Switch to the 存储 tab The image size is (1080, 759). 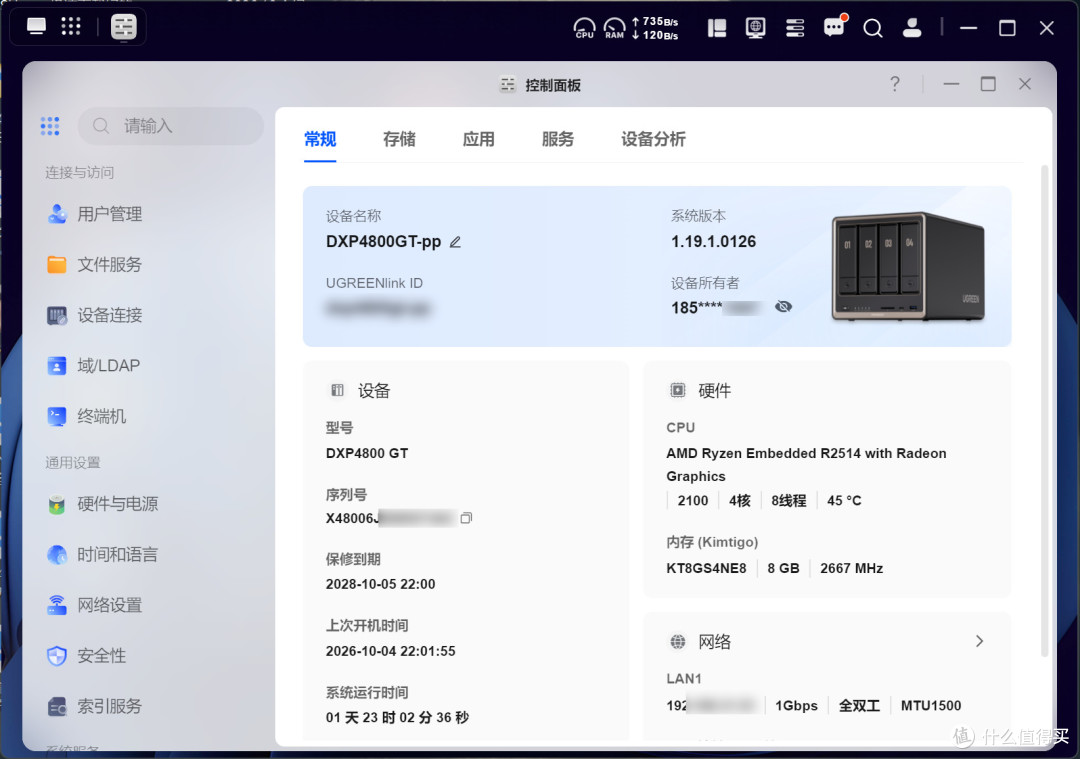tap(399, 139)
